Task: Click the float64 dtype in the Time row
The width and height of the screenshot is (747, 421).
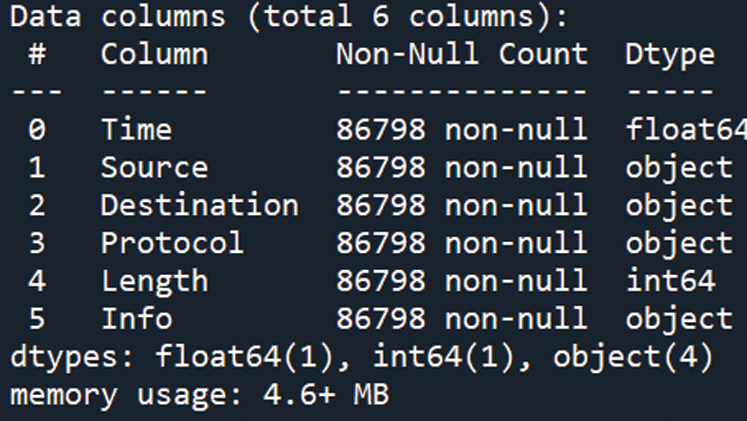Action: (686, 129)
